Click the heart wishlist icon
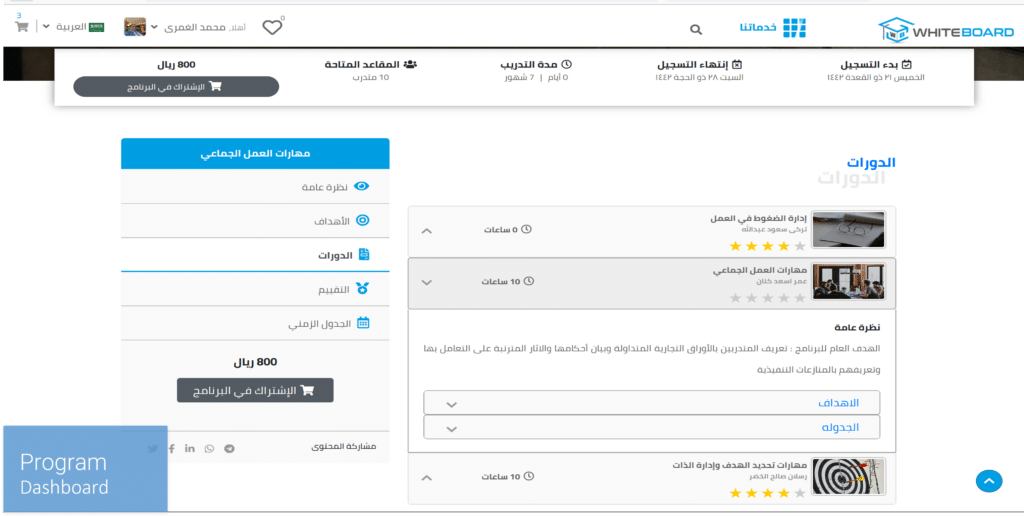This screenshot has height=517, width=1024. pyautogui.click(x=272, y=27)
